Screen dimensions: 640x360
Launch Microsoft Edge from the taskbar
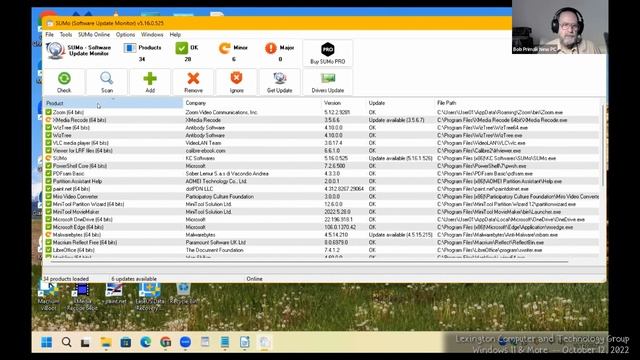tap(145, 342)
